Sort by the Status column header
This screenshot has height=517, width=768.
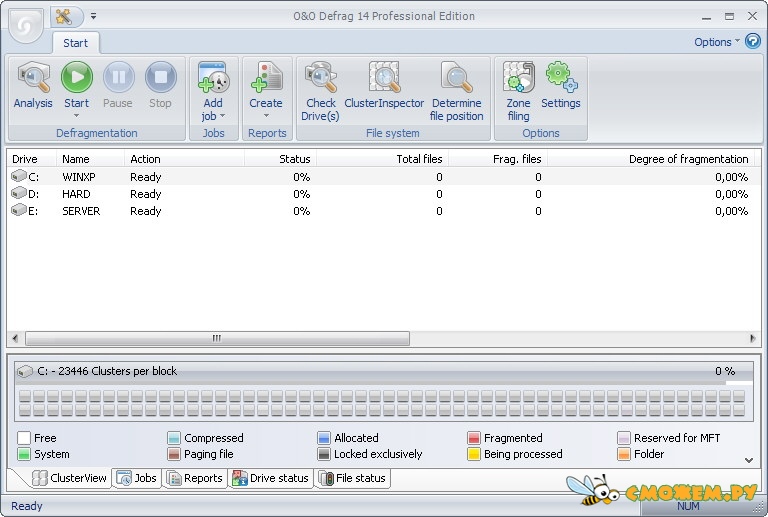coord(281,159)
